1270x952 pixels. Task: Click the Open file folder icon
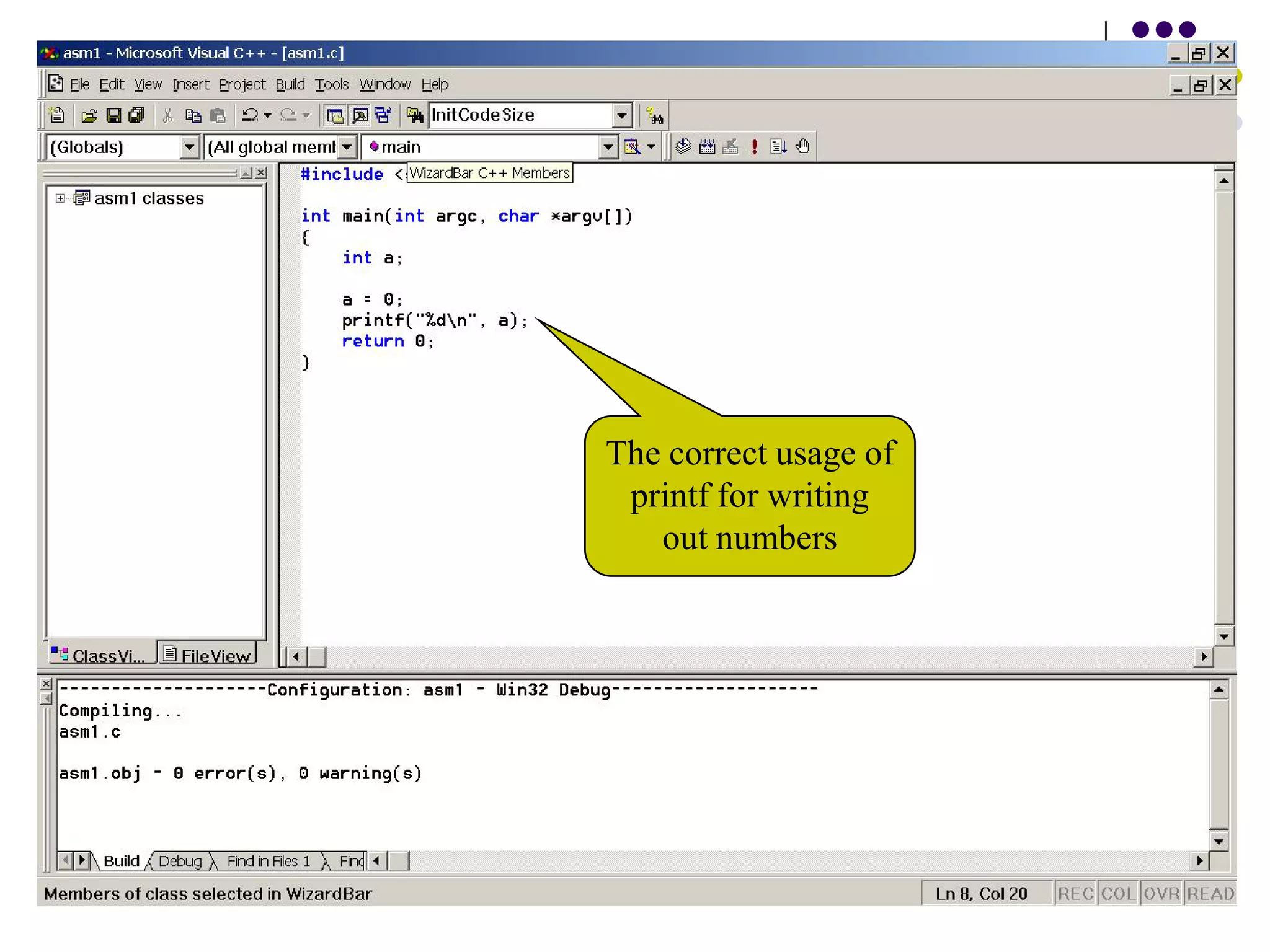click(89, 115)
